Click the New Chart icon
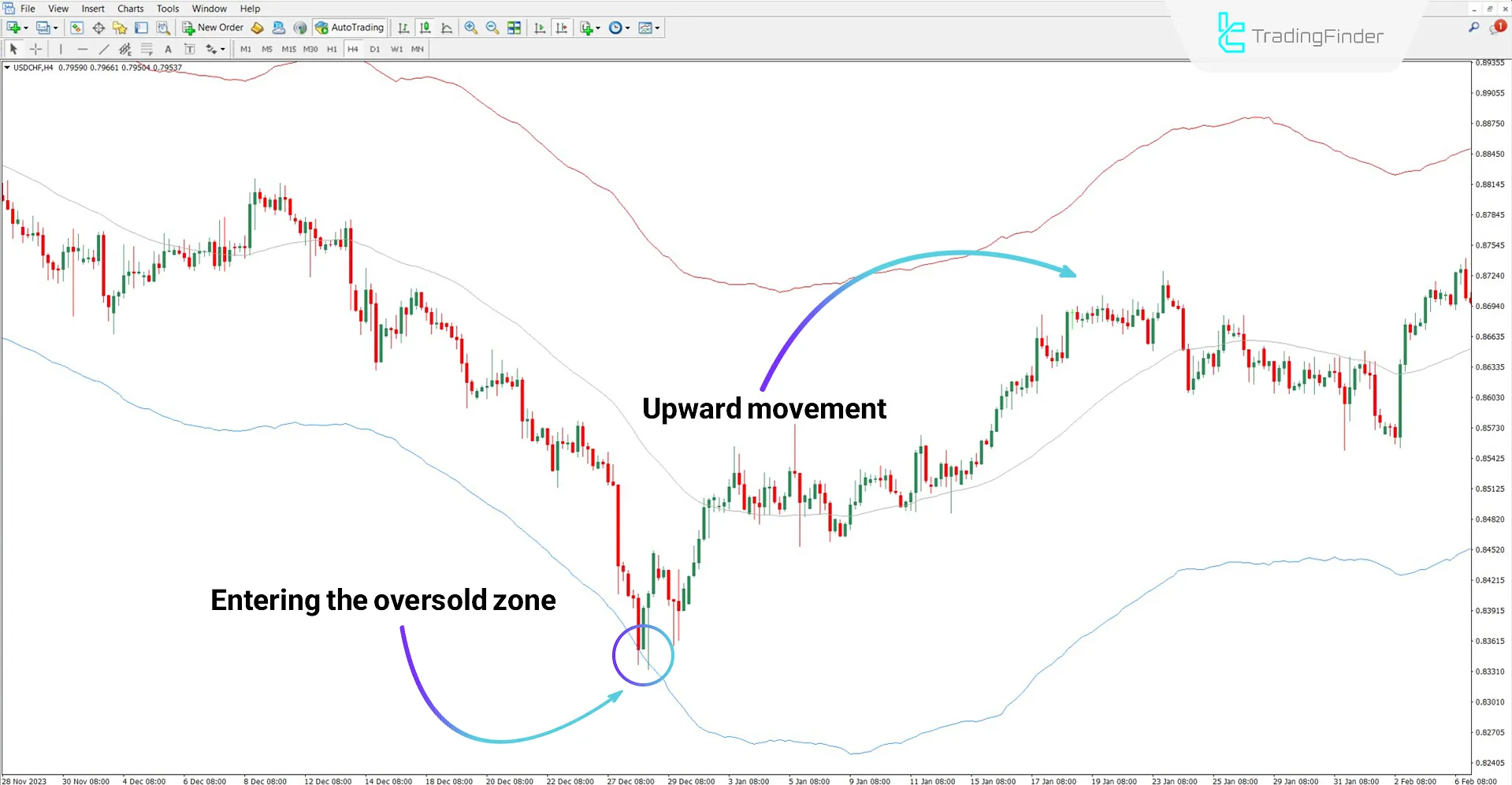The width and height of the screenshot is (1512, 785). pos(13,28)
